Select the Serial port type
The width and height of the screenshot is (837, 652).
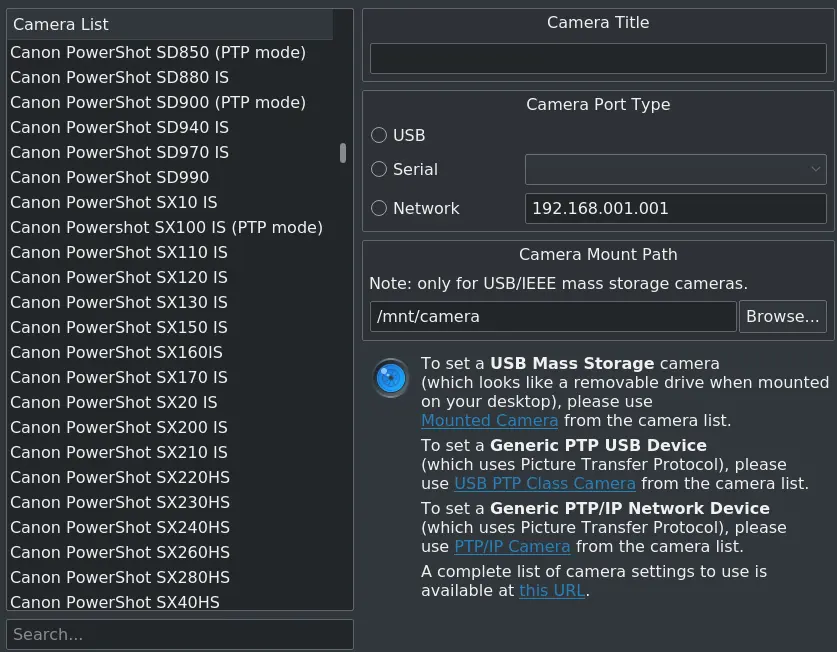pyautogui.click(x=380, y=169)
